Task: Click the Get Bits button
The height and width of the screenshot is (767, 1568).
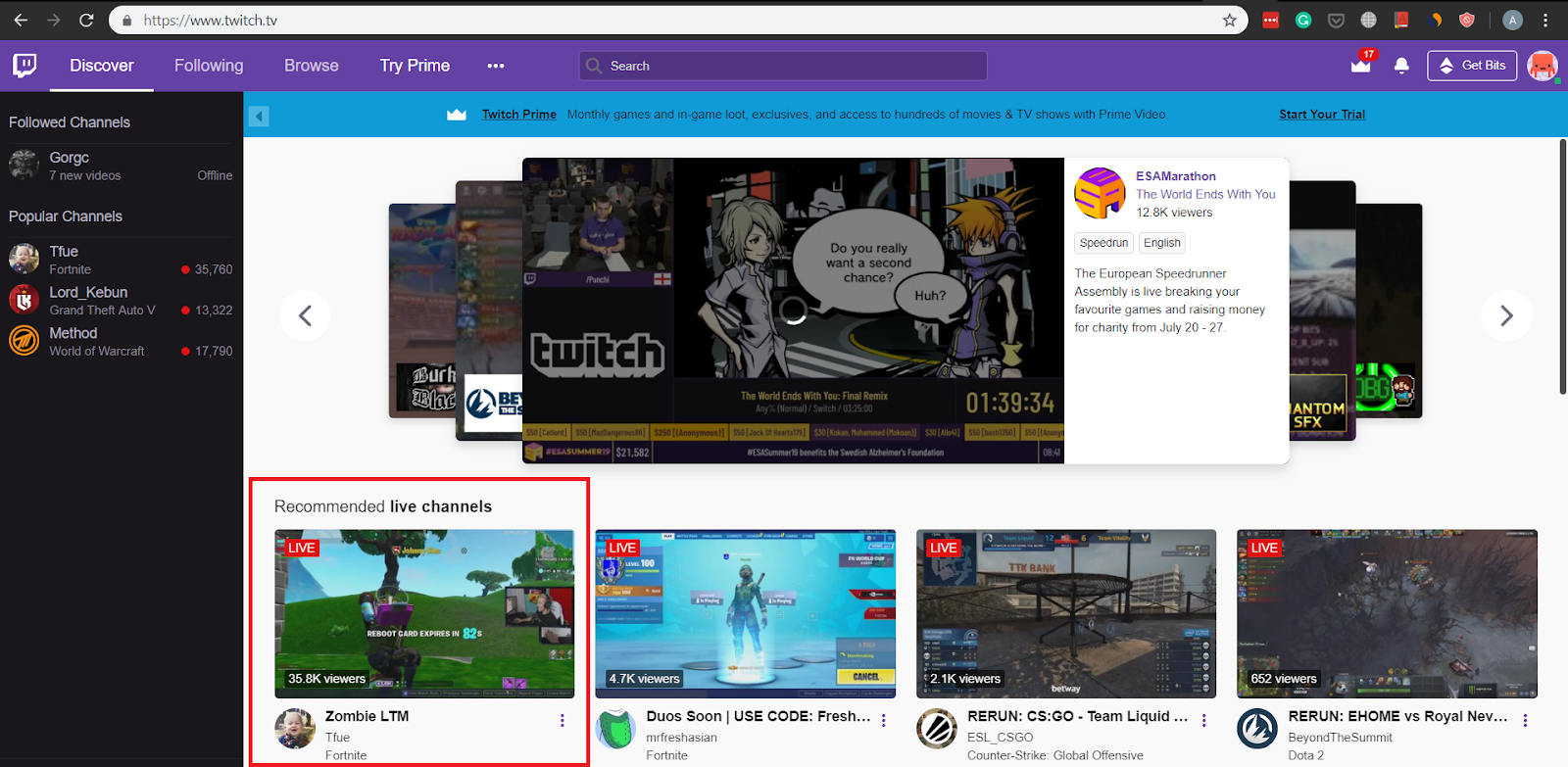Action: [x=1472, y=66]
